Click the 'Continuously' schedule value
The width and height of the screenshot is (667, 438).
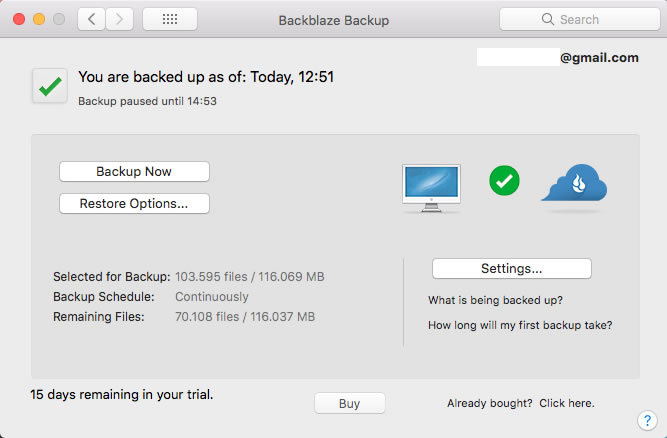(212, 296)
